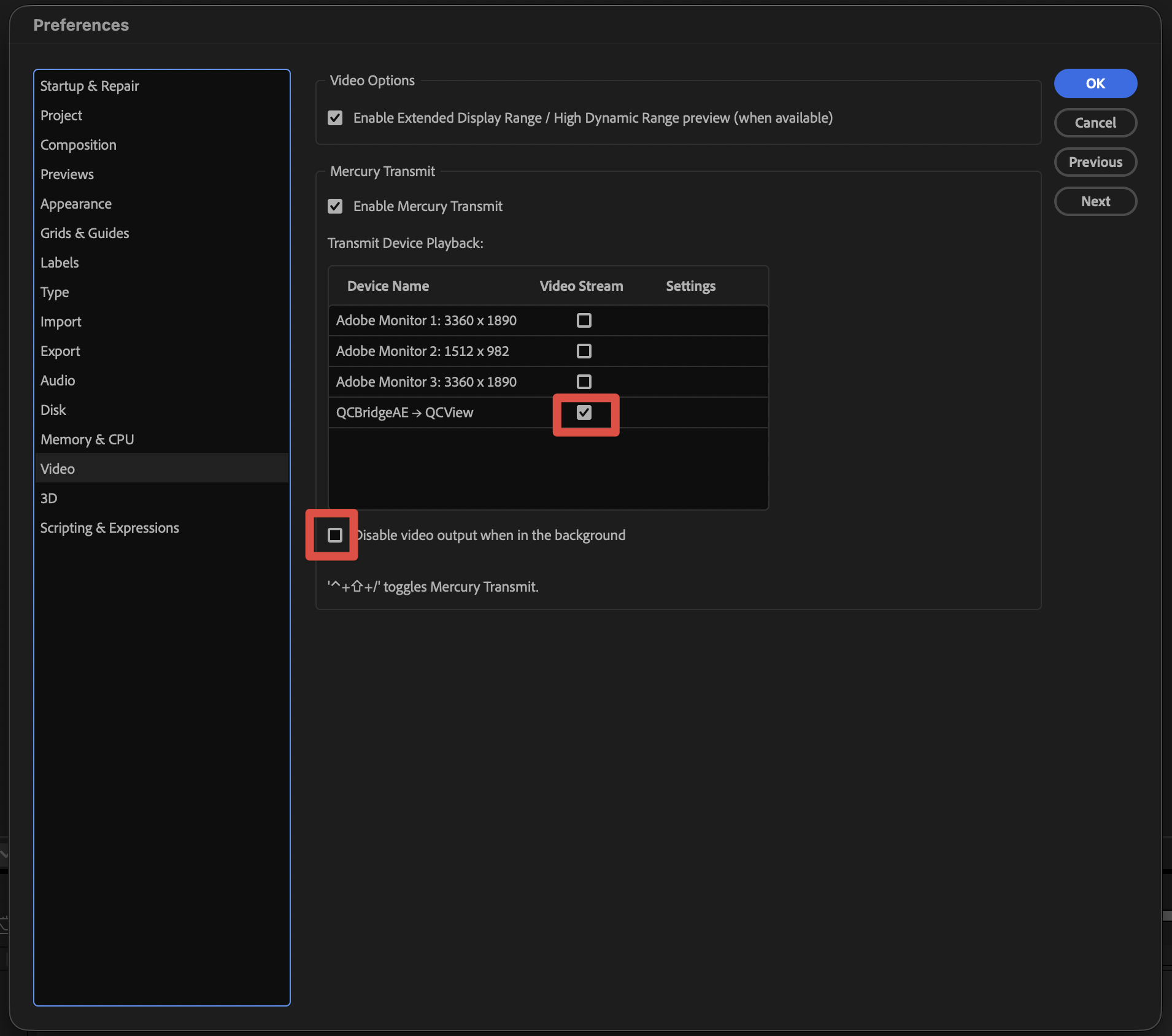Open 3D preferences
Screen dimensions: 1172x1036
point(162,498)
